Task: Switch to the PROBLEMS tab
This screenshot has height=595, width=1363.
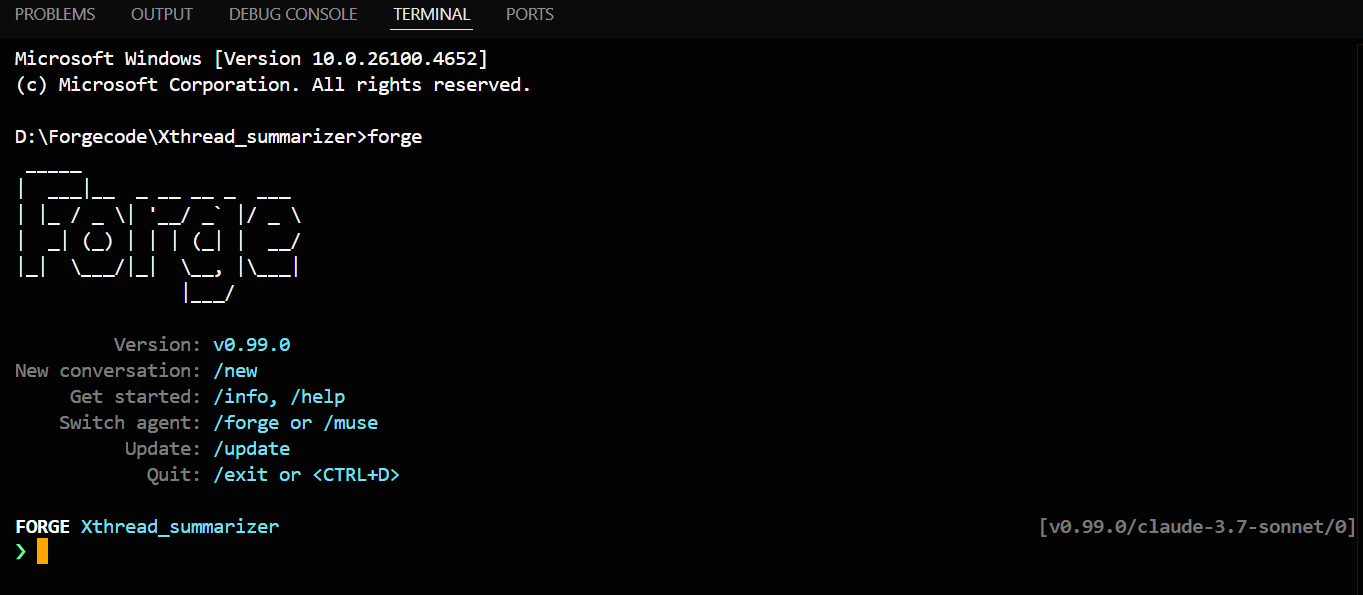Action: click(55, 14)
